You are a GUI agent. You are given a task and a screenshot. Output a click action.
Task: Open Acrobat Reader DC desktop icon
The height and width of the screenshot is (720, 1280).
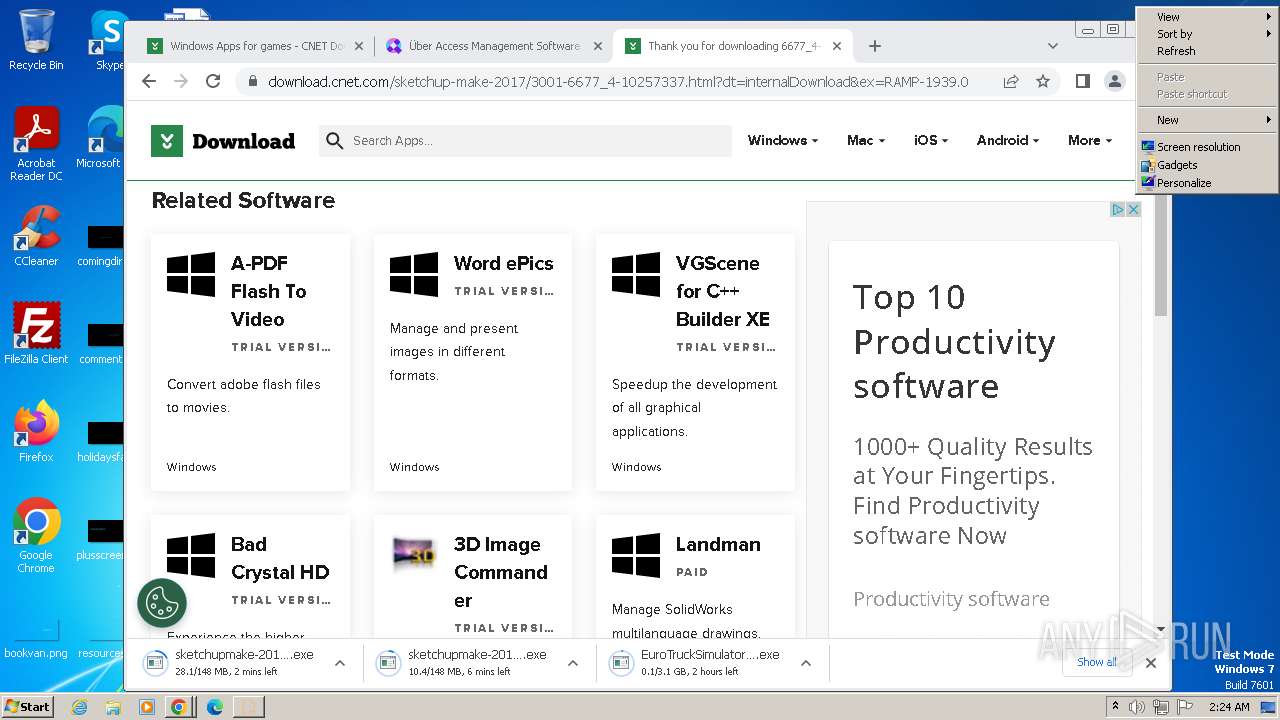coord(36,144)
